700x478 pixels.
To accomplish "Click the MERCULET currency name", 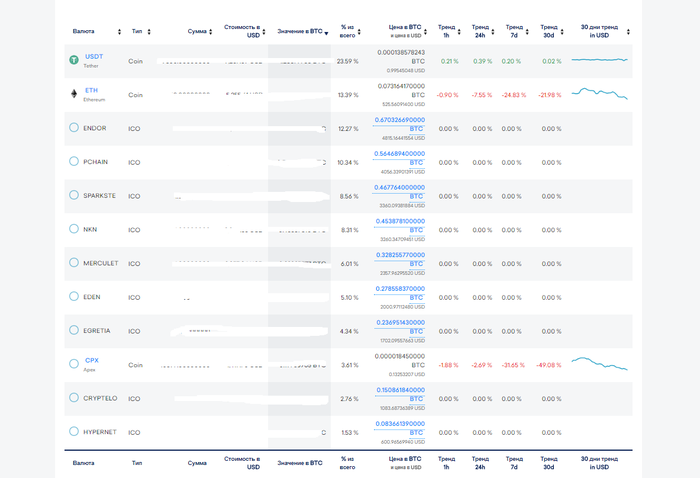I will 101,263.
